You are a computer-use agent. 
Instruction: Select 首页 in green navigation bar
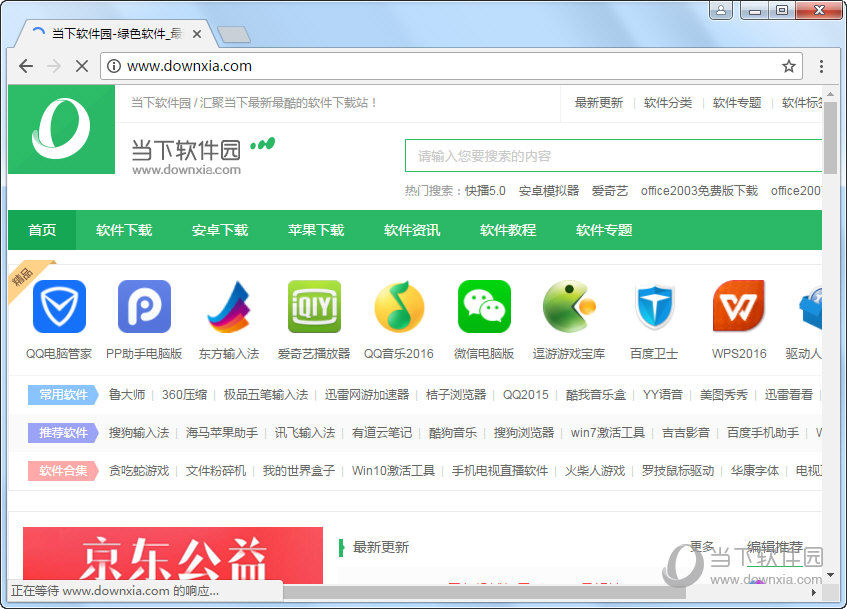coord(42,230)
